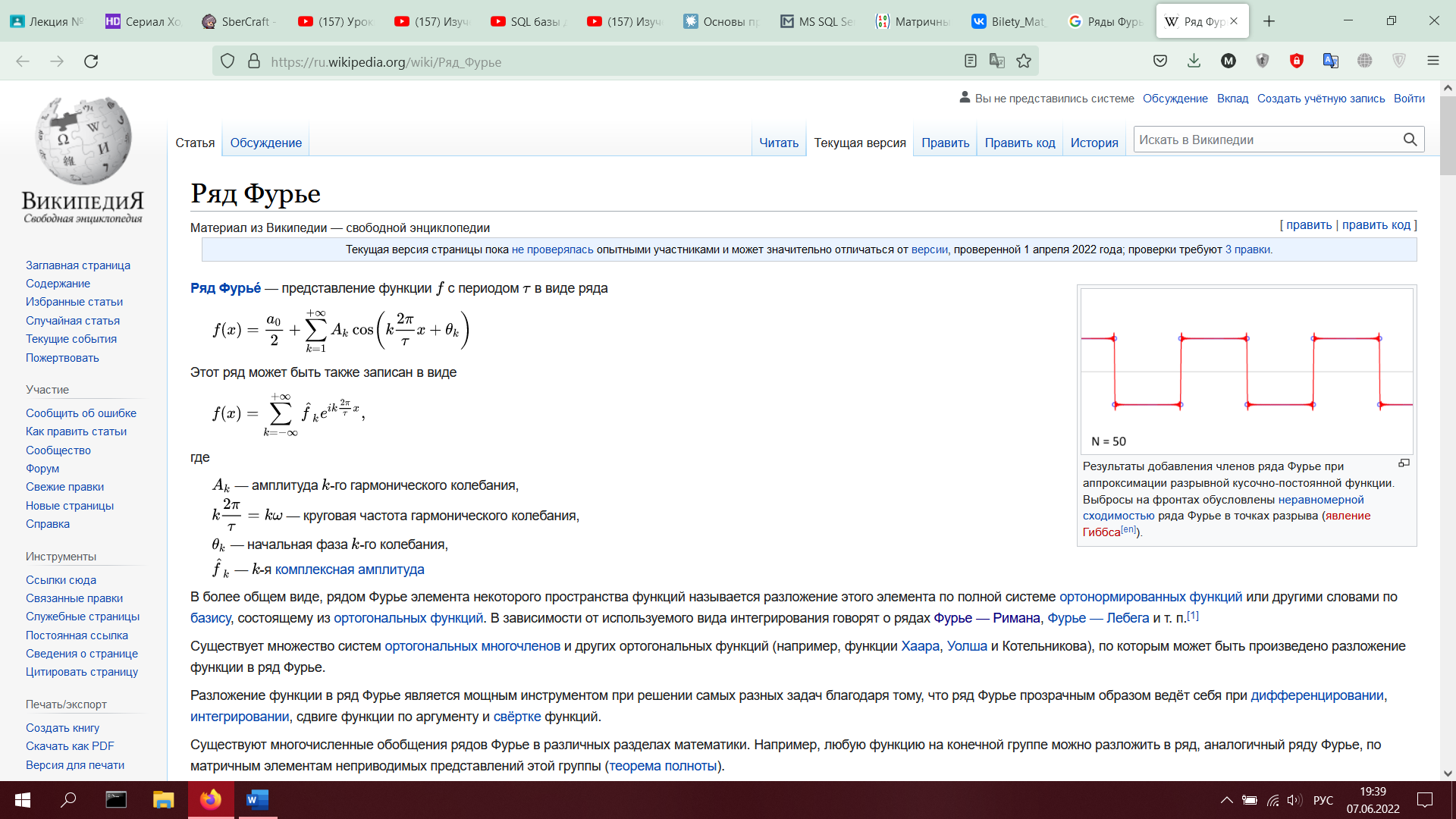The image size is (1456, 819).
Task: Follow the ортогональных многочленов link
Action: coord(472,646)
